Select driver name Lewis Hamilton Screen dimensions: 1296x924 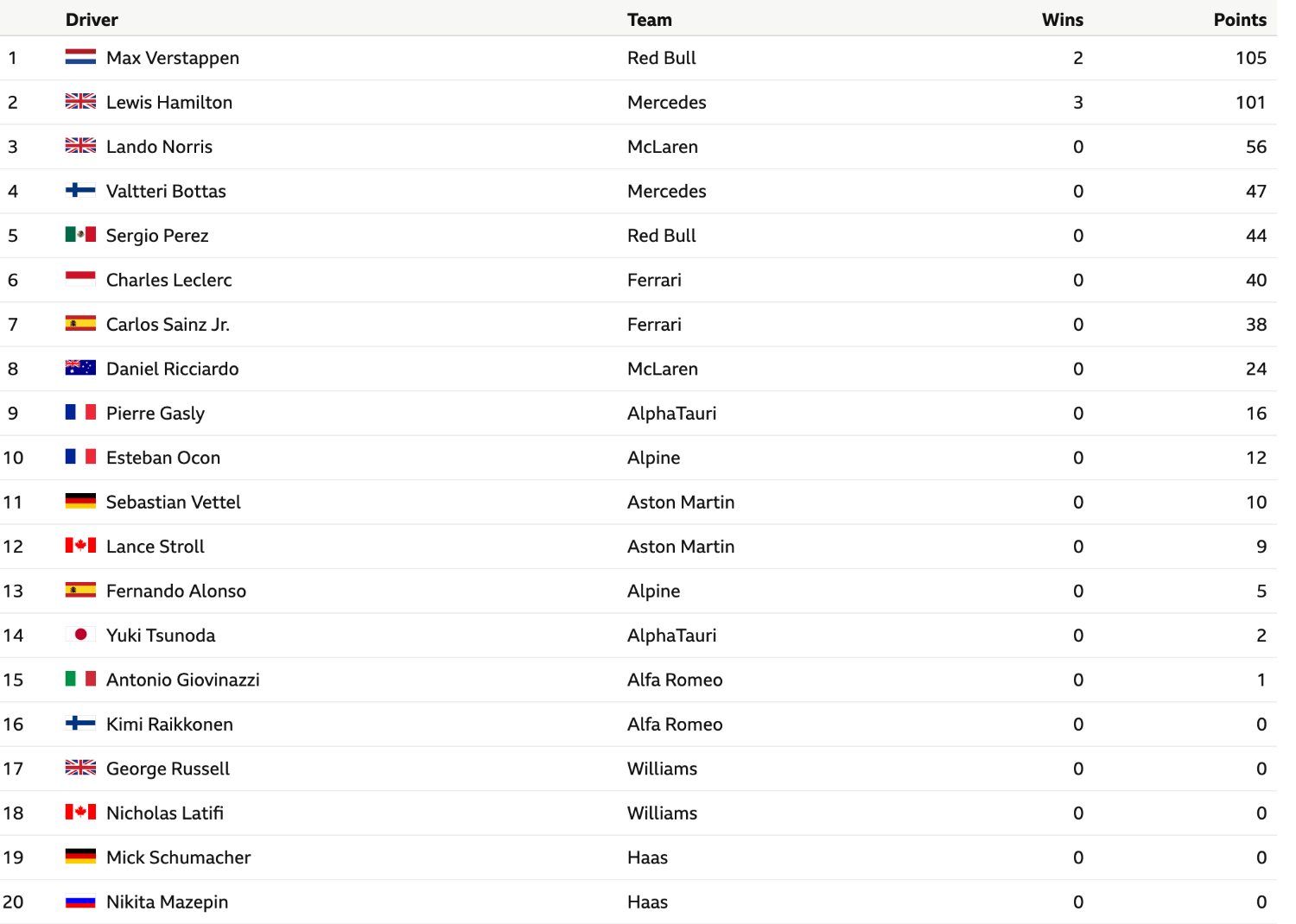tap(169, 102)
